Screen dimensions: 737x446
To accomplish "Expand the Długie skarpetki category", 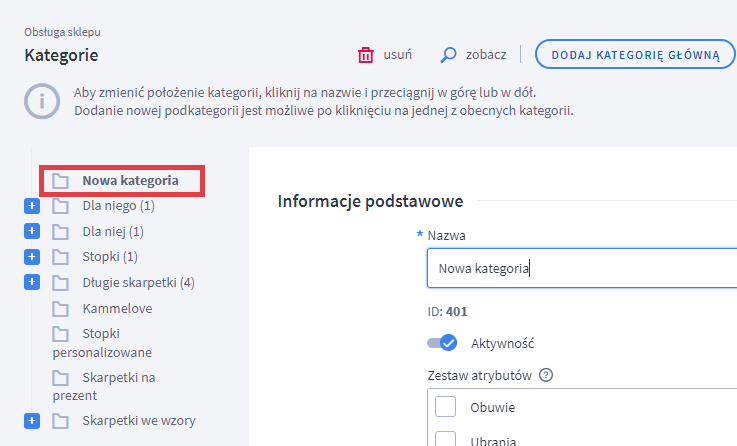I will point(32,282).
